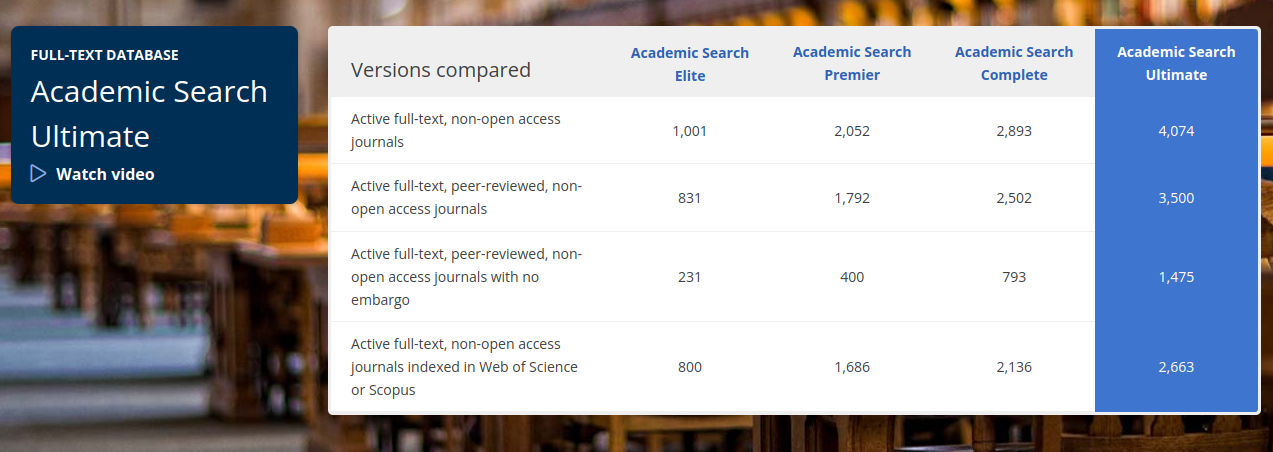This screenshot has width=1273, height=452.
Task: Click the Elite value 231 cell
Action: [690, 277]
